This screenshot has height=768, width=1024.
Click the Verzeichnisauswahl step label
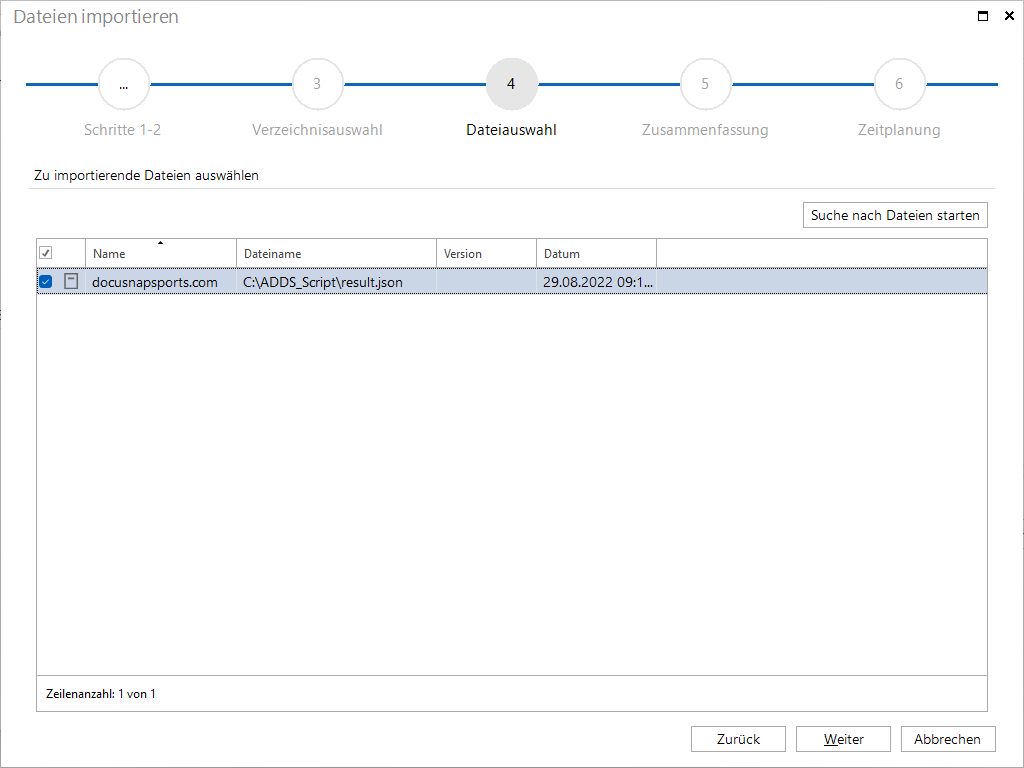click(317, 130)
